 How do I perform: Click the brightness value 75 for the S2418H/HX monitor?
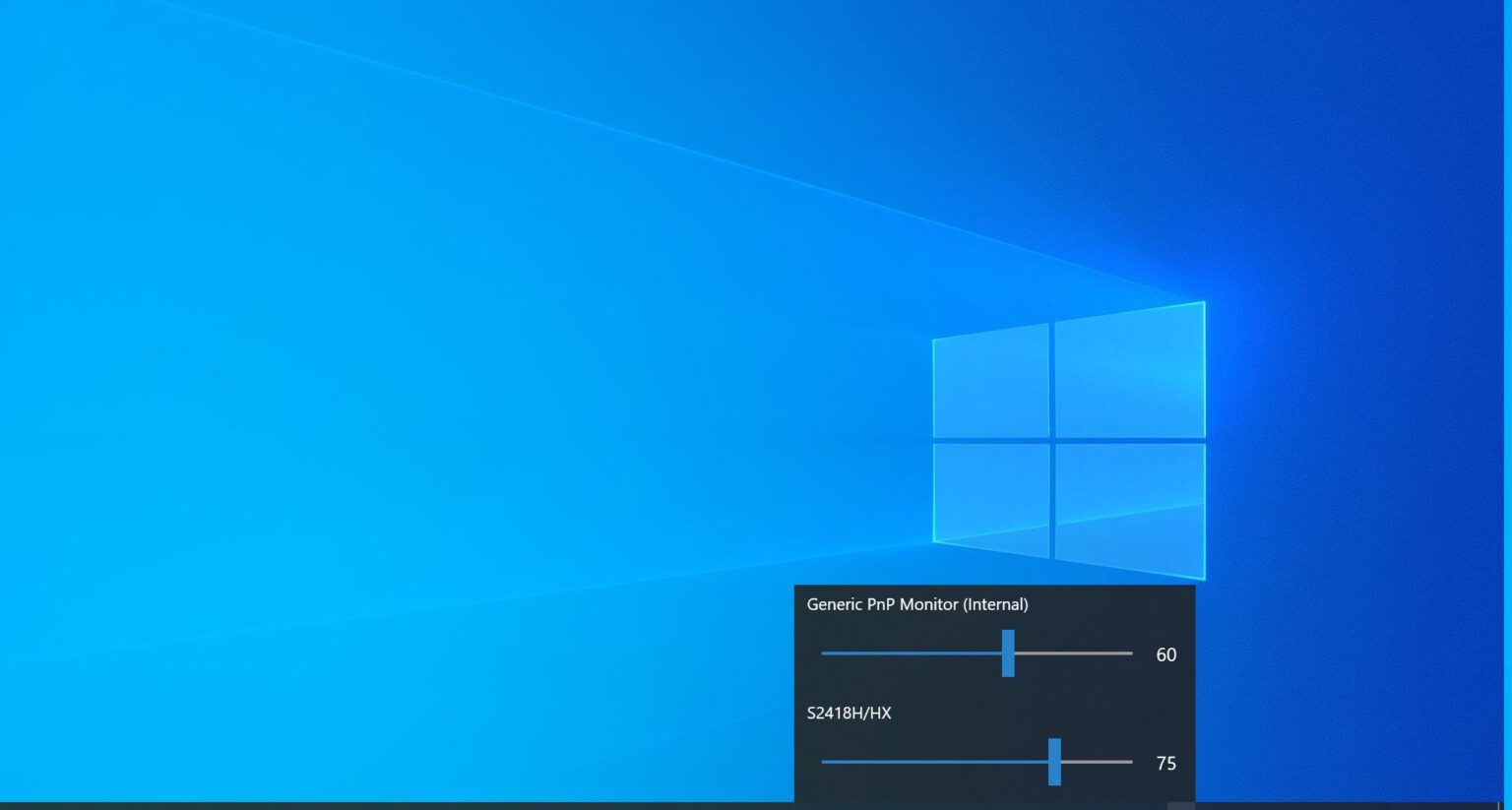(x=1167, y=763)
